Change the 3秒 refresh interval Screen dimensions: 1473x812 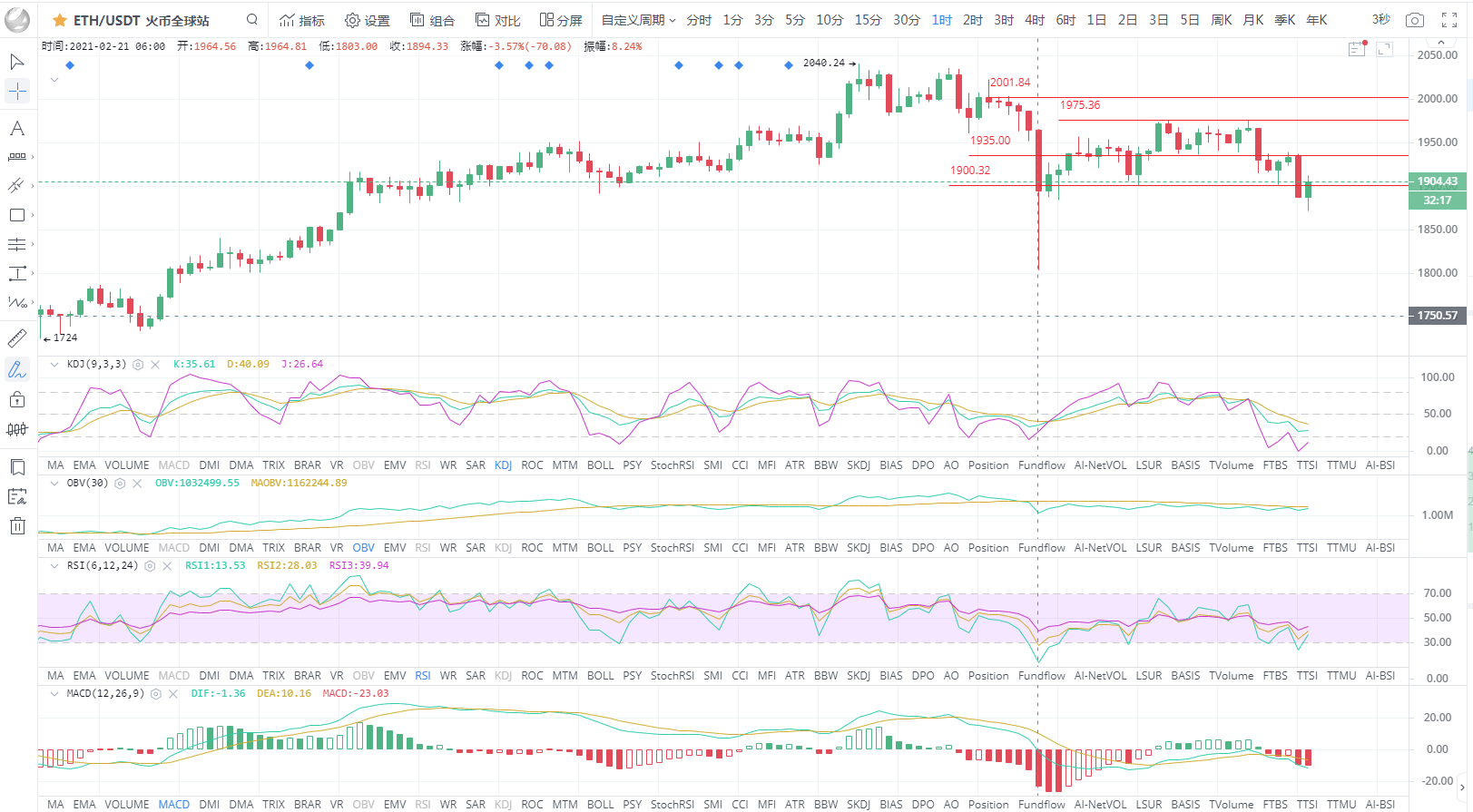1380,19
